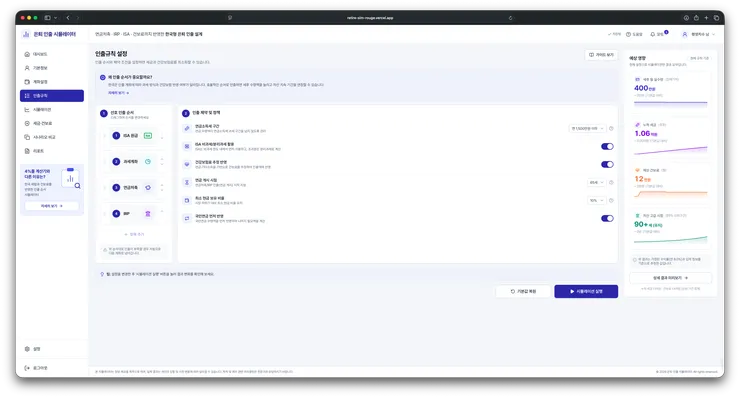
Task: Open 세금·건보료 sidebar page
Action: (52, 123)
